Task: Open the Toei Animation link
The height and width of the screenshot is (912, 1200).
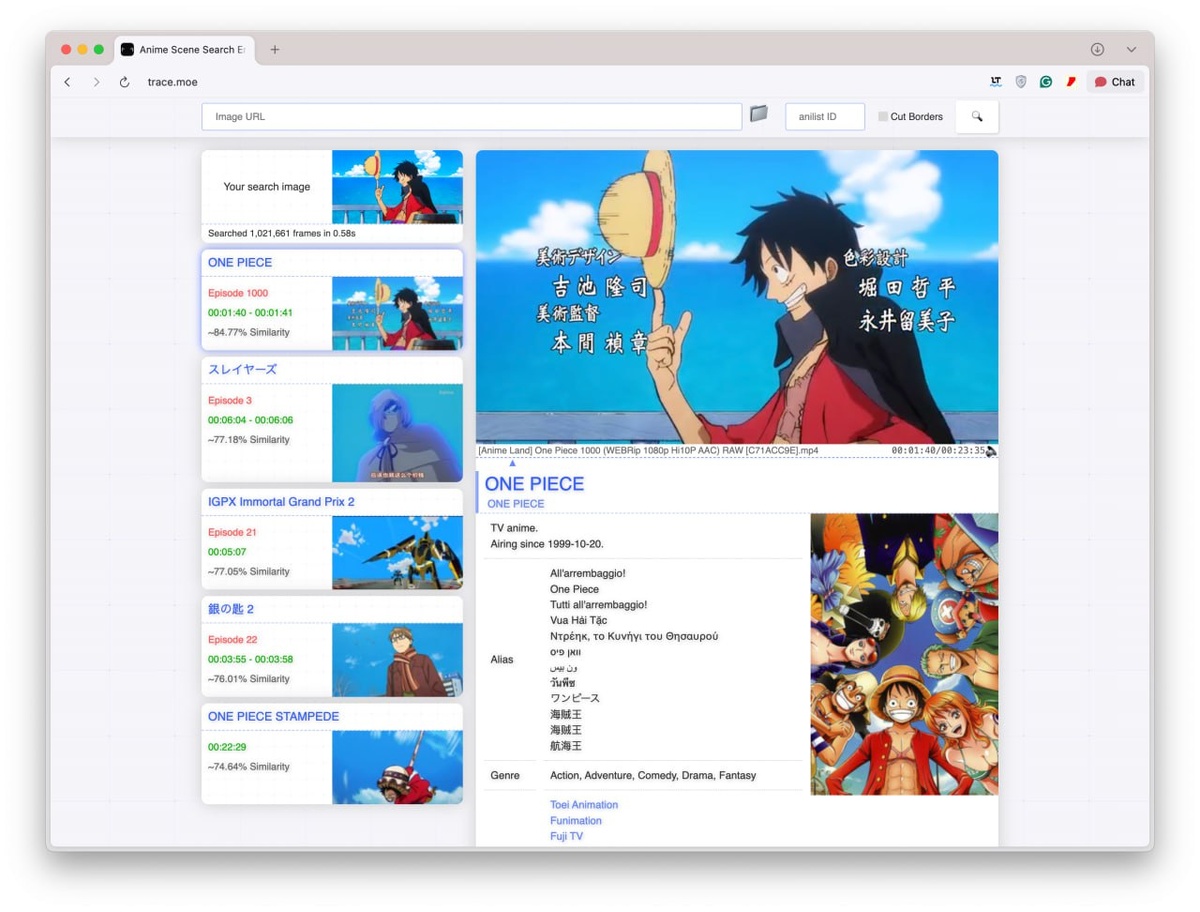Action: (584, 805)
